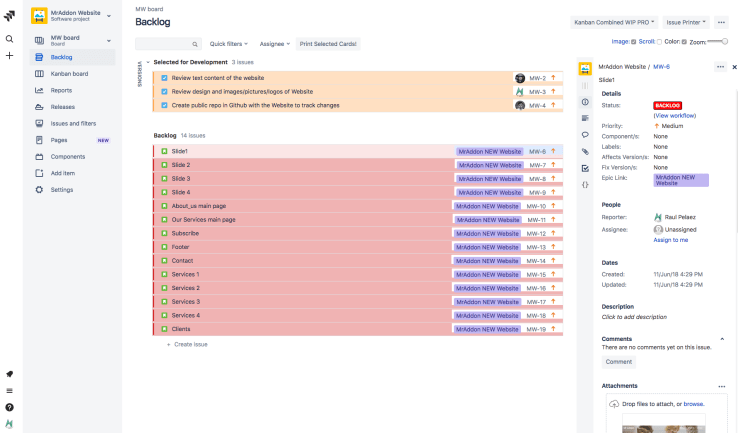
Task: Open the comments icon in issue panel
Action: 585,135
